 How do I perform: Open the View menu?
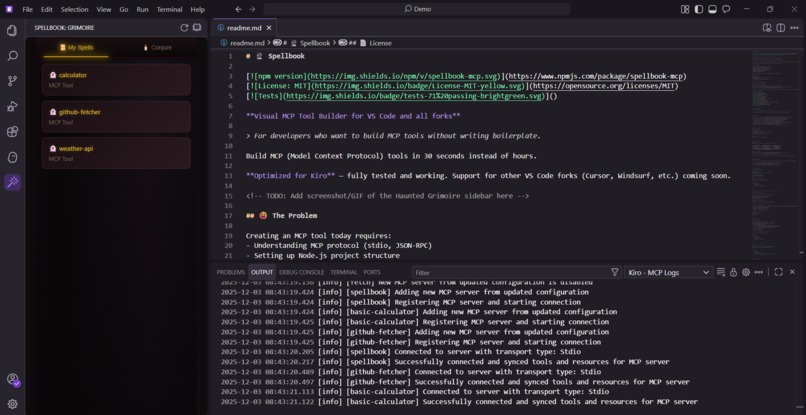tap(104, 9)
